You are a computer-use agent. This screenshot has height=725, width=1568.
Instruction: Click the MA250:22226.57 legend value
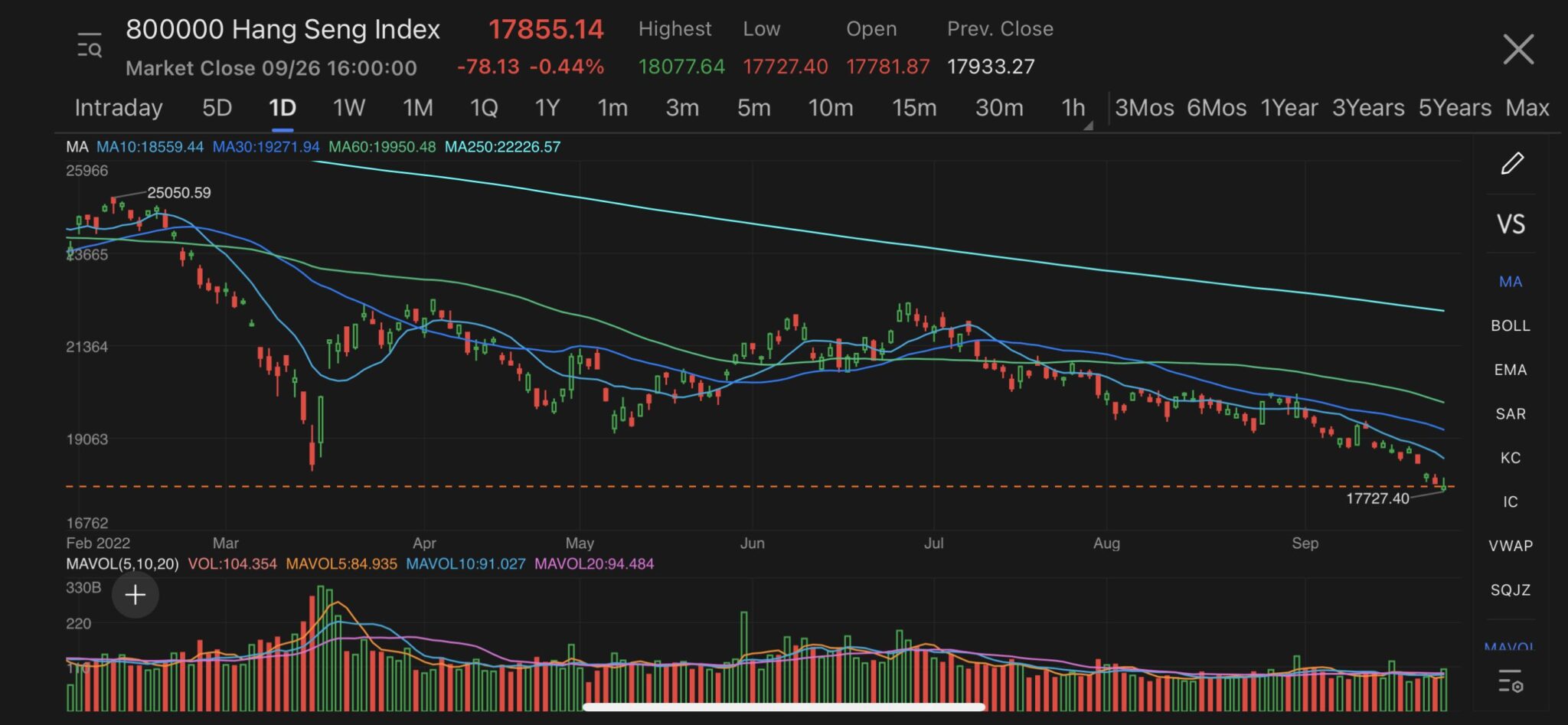[x=502, y=147]
